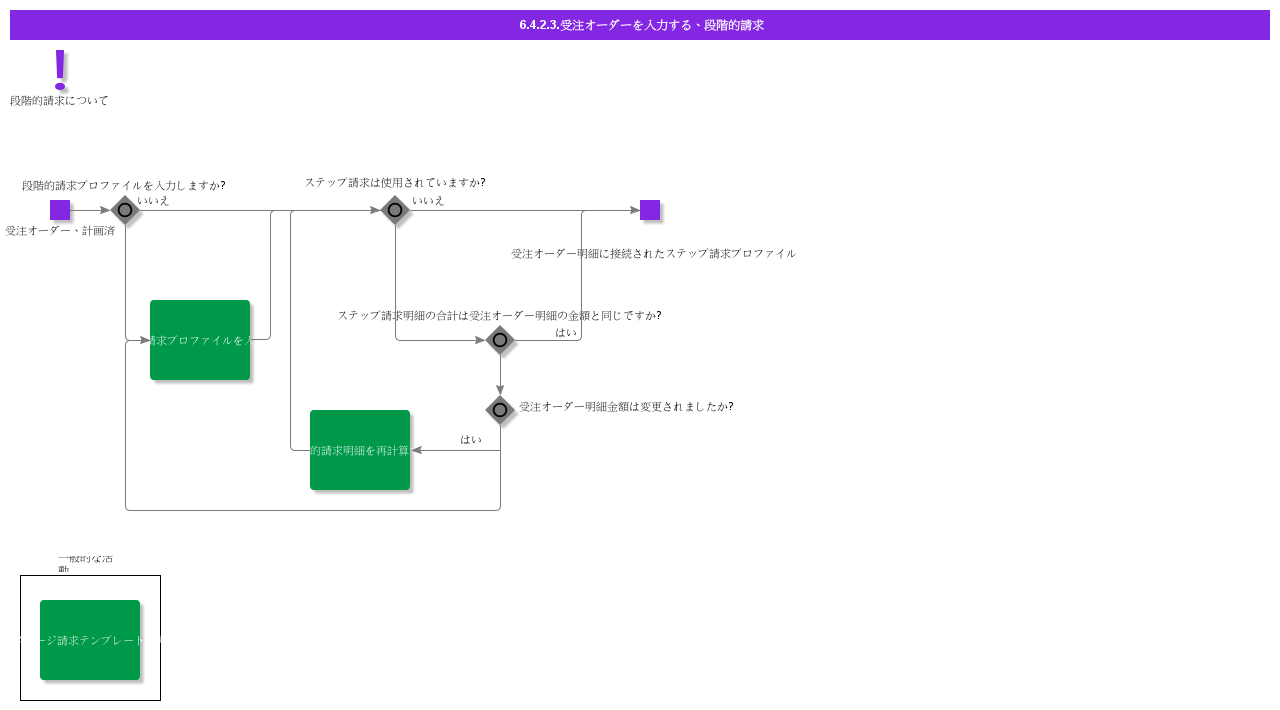Click the 受注オーダー明細金額は変更されましたか? gateway diamond
The image size is (1280, 710).
click(x=500, y=410)
